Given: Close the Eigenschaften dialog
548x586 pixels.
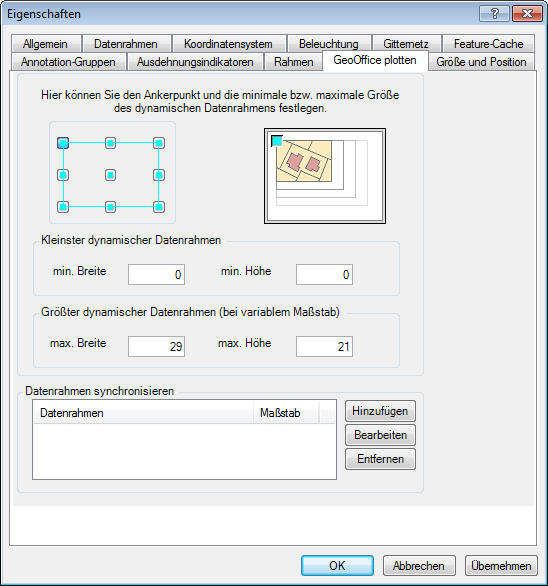Looking at the screenshot, I should click(527, 14).
